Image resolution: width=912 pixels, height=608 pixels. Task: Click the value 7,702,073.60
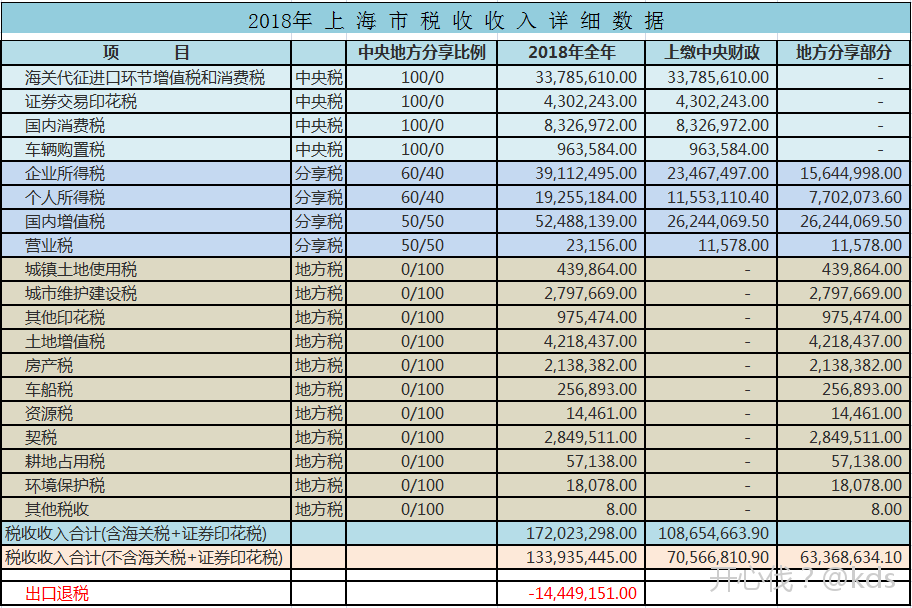click(x=855, y=197)
